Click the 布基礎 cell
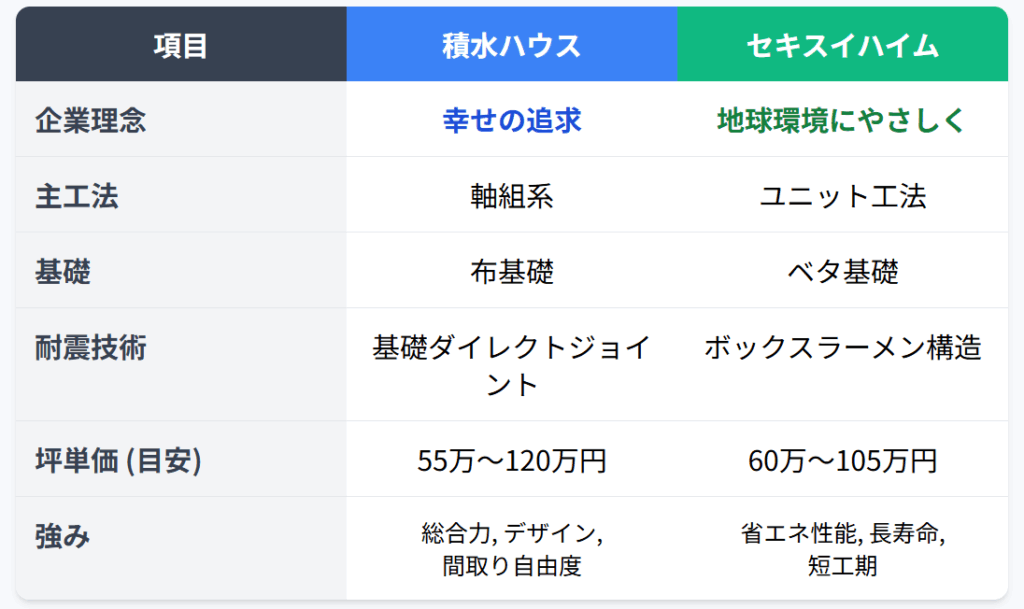Image resolution: width=1024 pixels, height=609 pixels. click(x=511, y=271)
